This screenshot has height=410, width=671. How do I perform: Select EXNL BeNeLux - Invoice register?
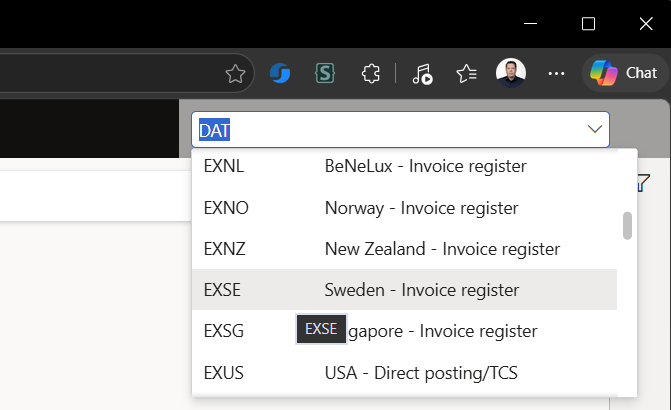404,166
